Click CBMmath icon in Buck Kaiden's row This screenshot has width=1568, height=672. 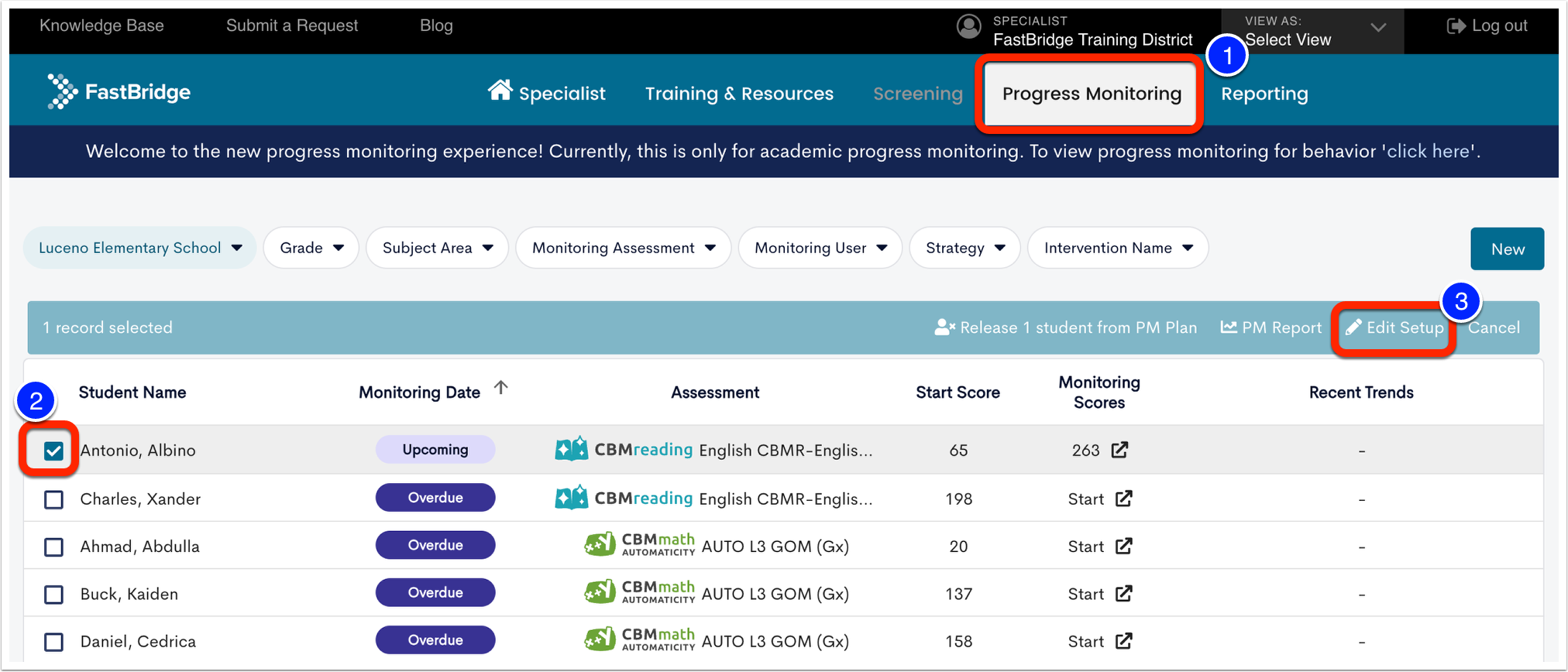tap(600, 592)
